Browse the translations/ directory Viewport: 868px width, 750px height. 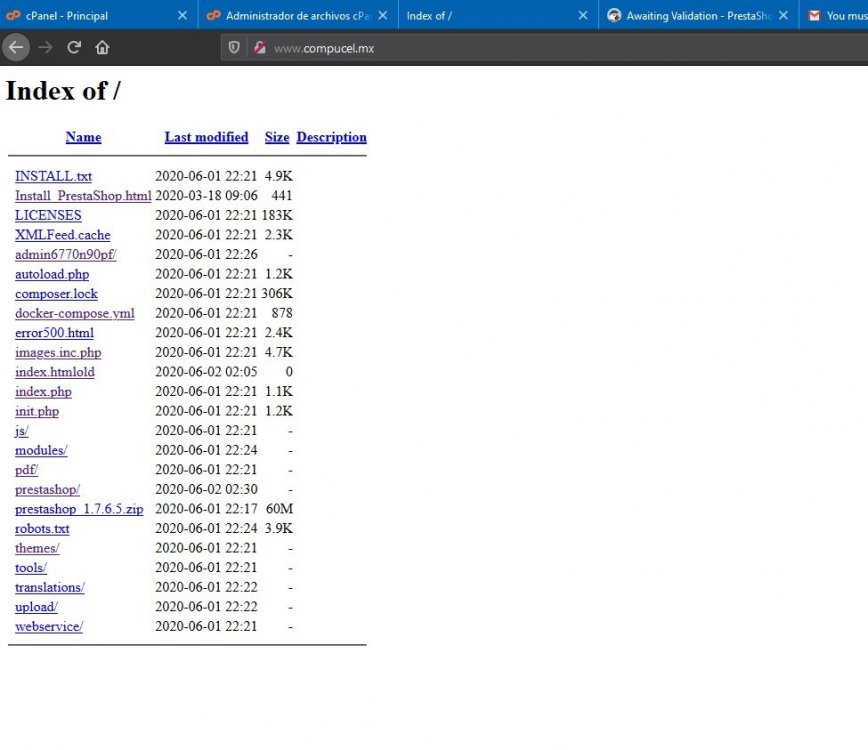click(50, 587)
